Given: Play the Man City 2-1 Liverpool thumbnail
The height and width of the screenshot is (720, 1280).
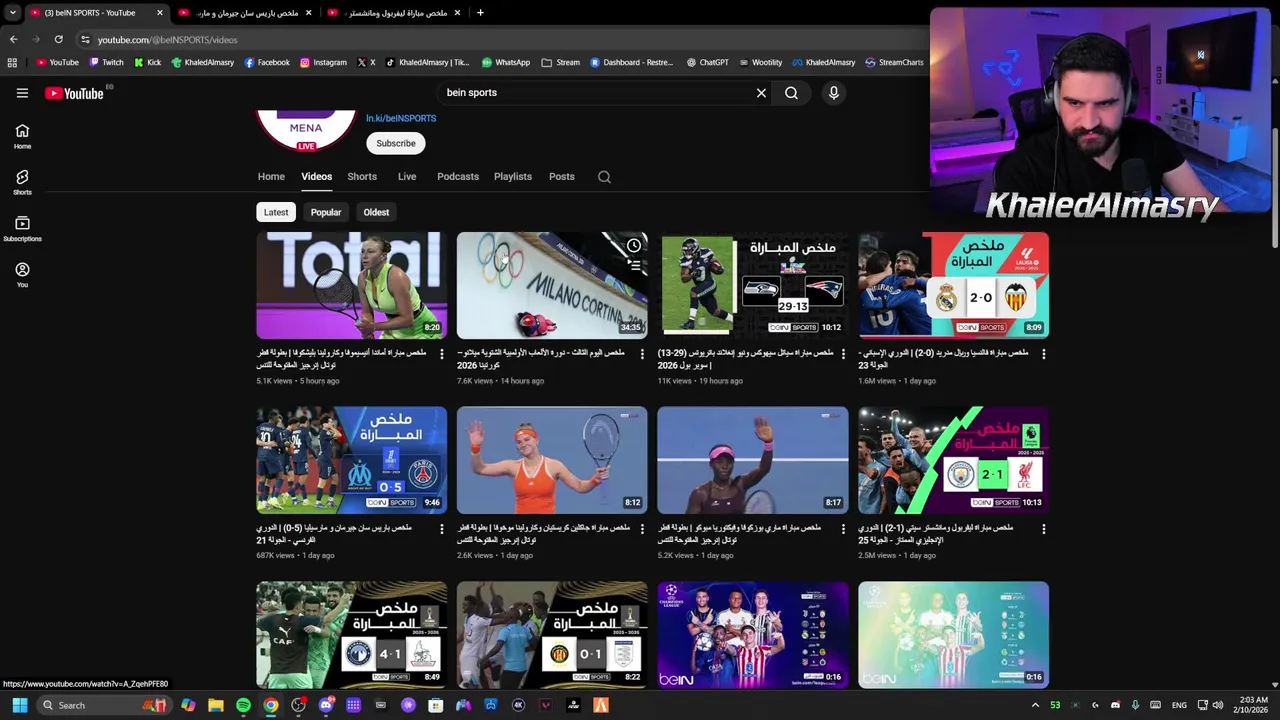Looking at the screenshot, I should point(953,460).
